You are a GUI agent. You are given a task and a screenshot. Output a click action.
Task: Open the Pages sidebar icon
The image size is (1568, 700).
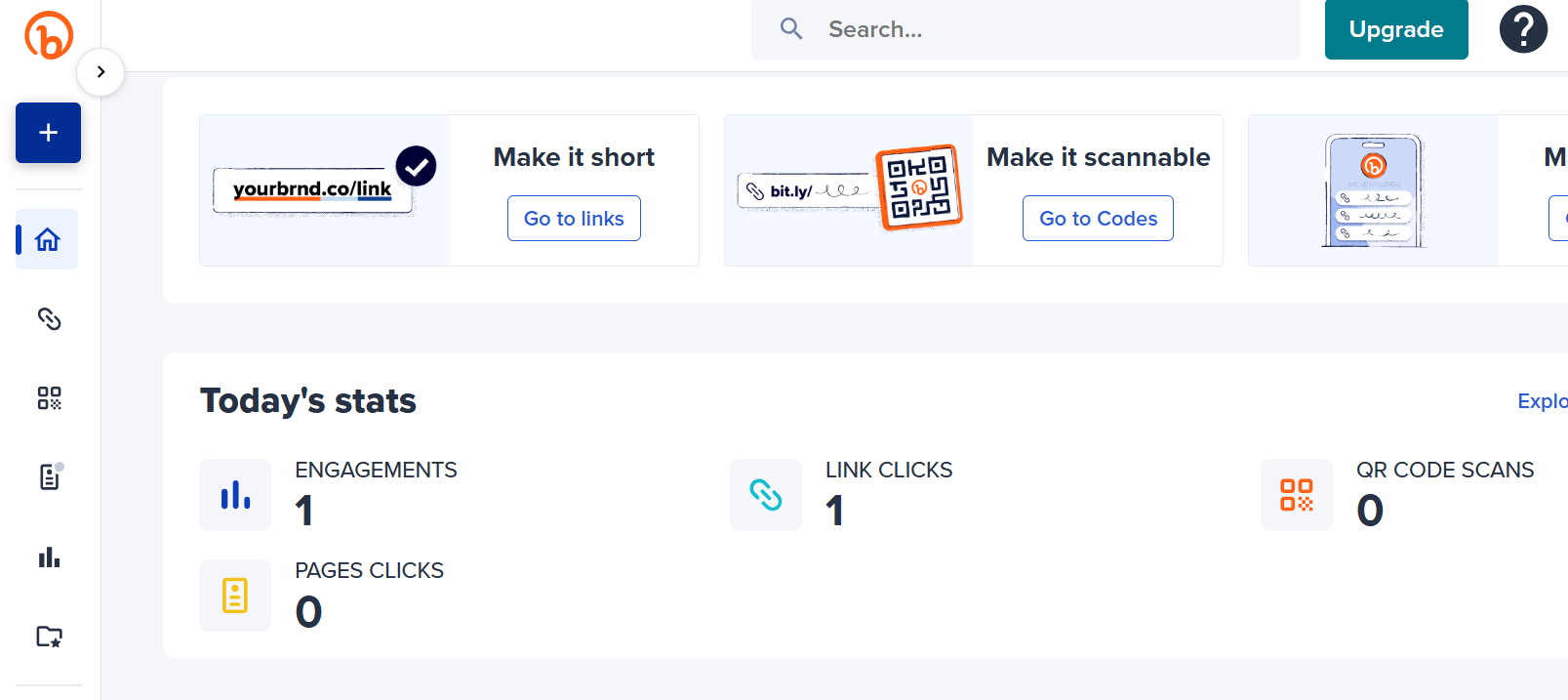(49, 477)
